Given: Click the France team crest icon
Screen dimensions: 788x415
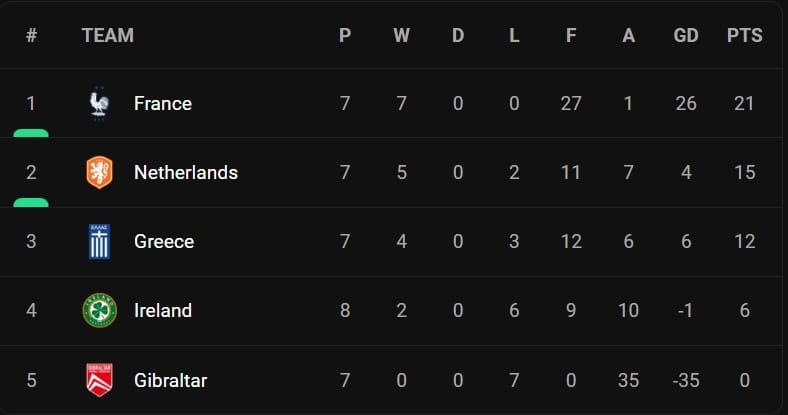Looking at the screenshot, I should tap(99, 103).
